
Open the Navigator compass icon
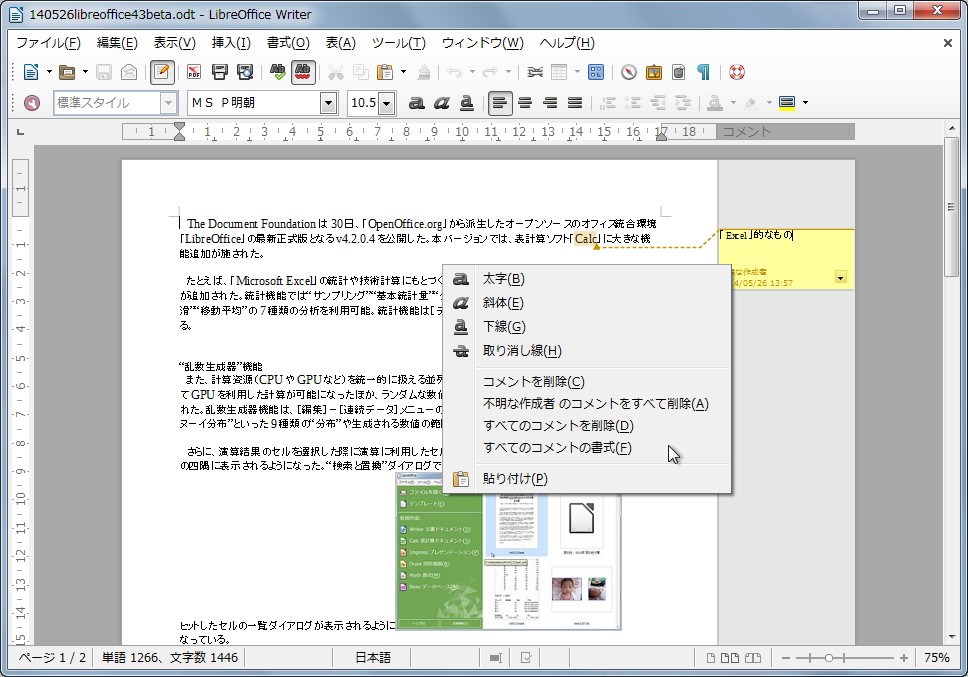tap(628, 72)
